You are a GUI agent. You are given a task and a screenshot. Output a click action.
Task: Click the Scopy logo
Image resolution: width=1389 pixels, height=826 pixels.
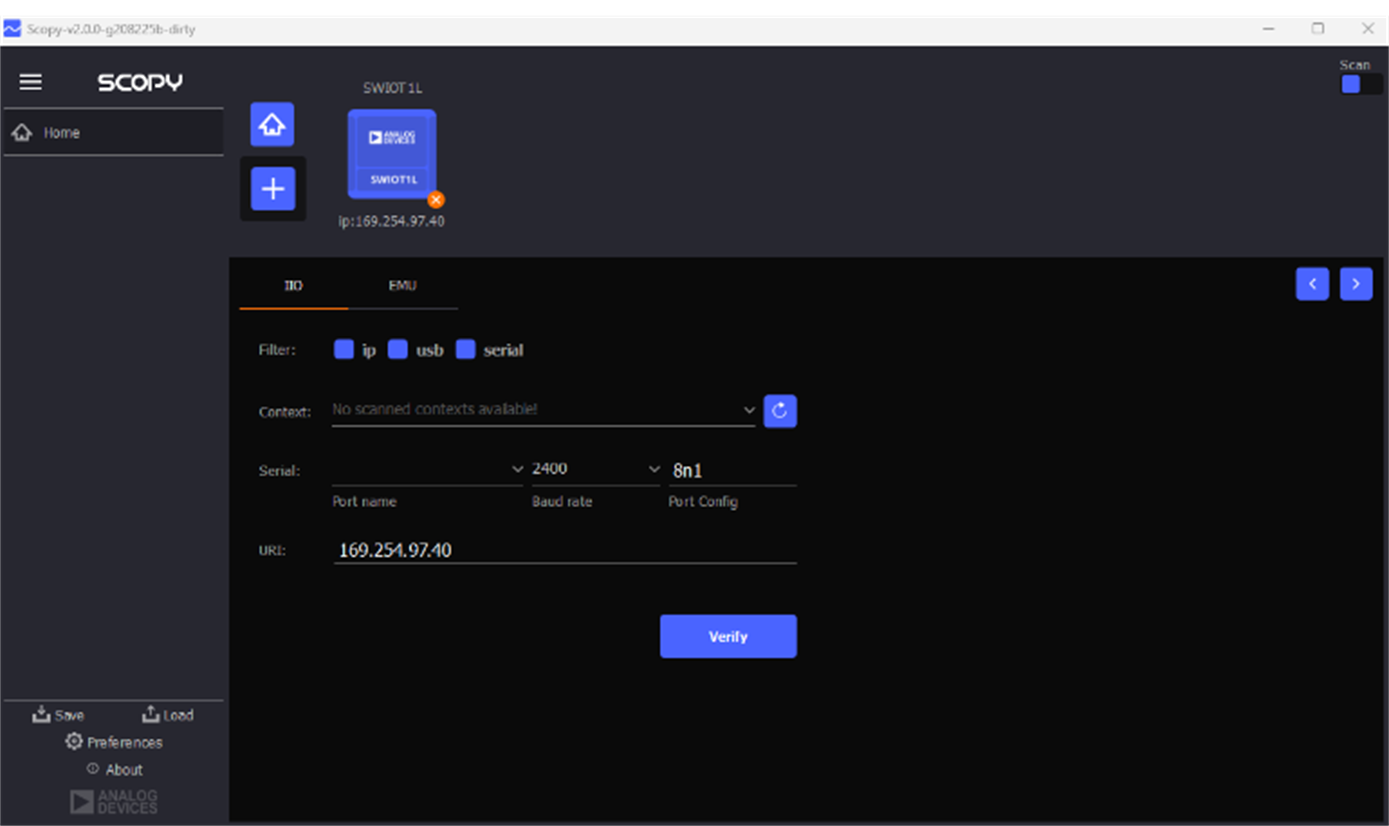point(140,82)
